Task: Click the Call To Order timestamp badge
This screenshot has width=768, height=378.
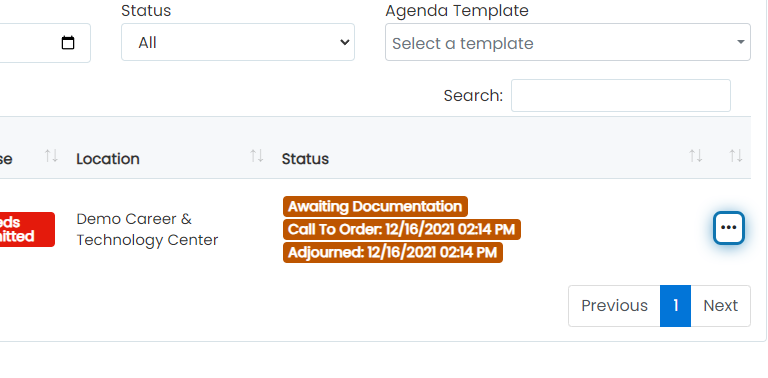Action: 402,229
